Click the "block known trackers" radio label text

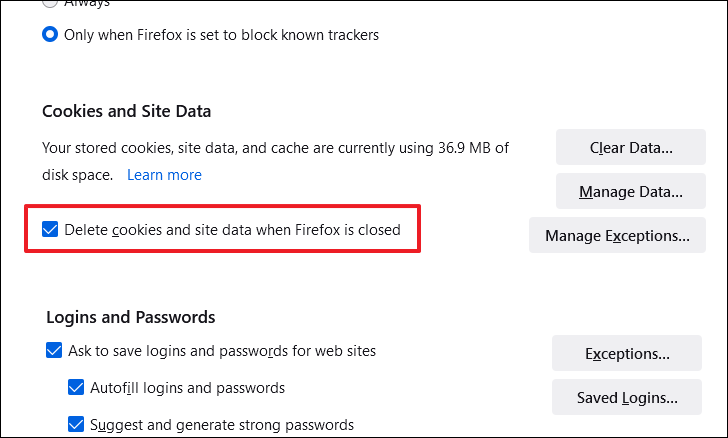[x=222, y=34]
